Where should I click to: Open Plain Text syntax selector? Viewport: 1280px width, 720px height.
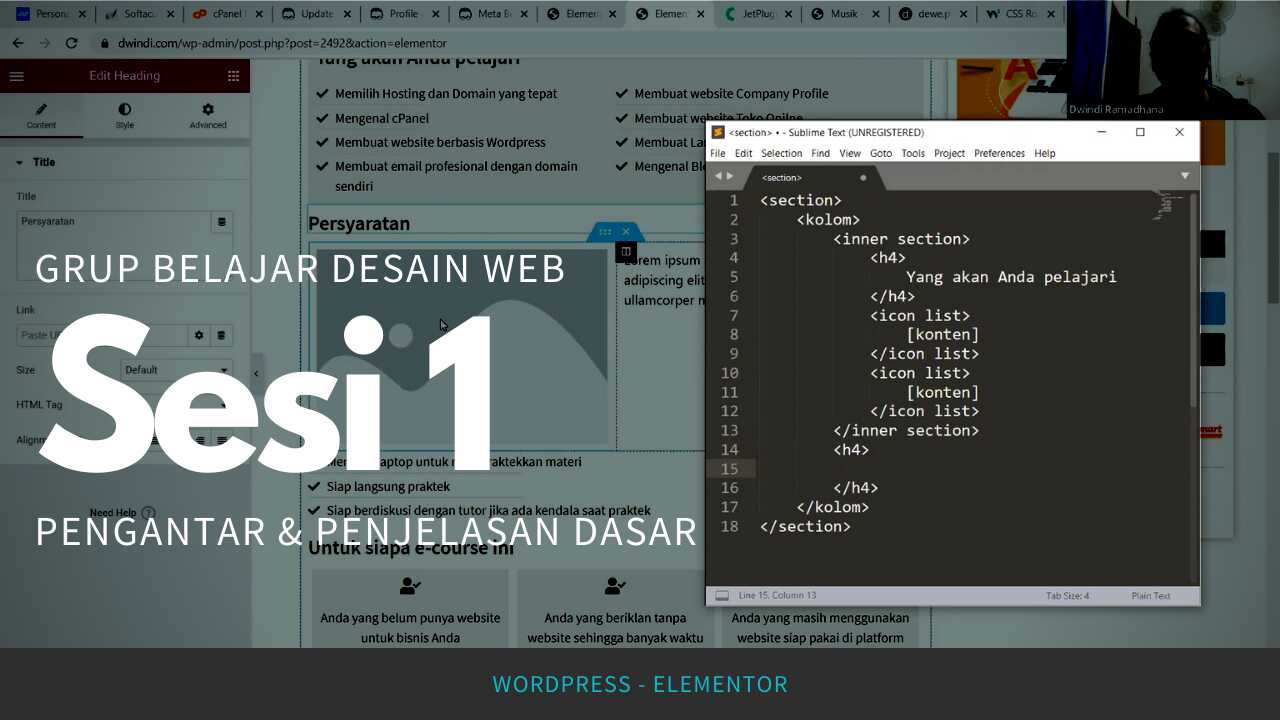tap(1150, 596)
